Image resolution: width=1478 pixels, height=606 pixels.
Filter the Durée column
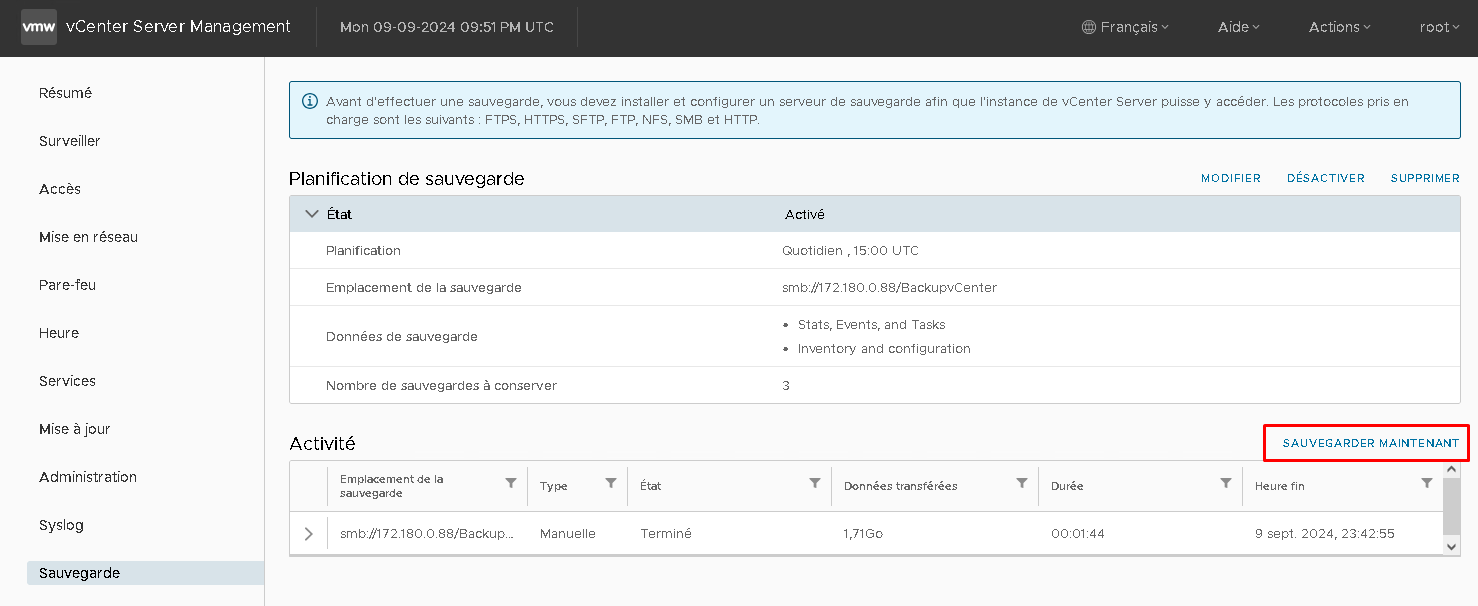pyautogui.click(x=1226, y=483)
